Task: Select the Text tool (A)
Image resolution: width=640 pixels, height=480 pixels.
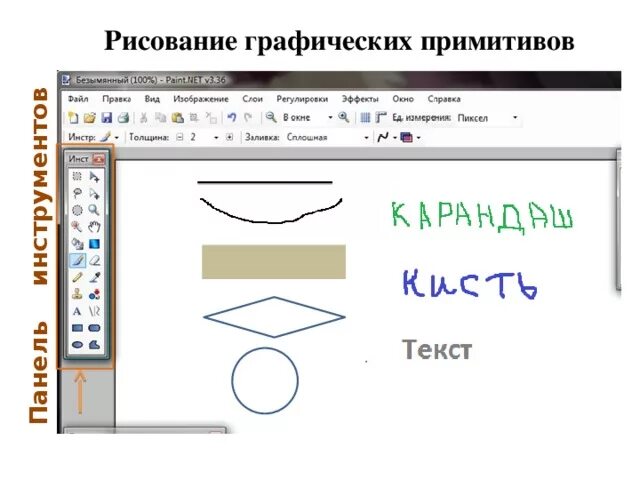Action: (77, 311)
